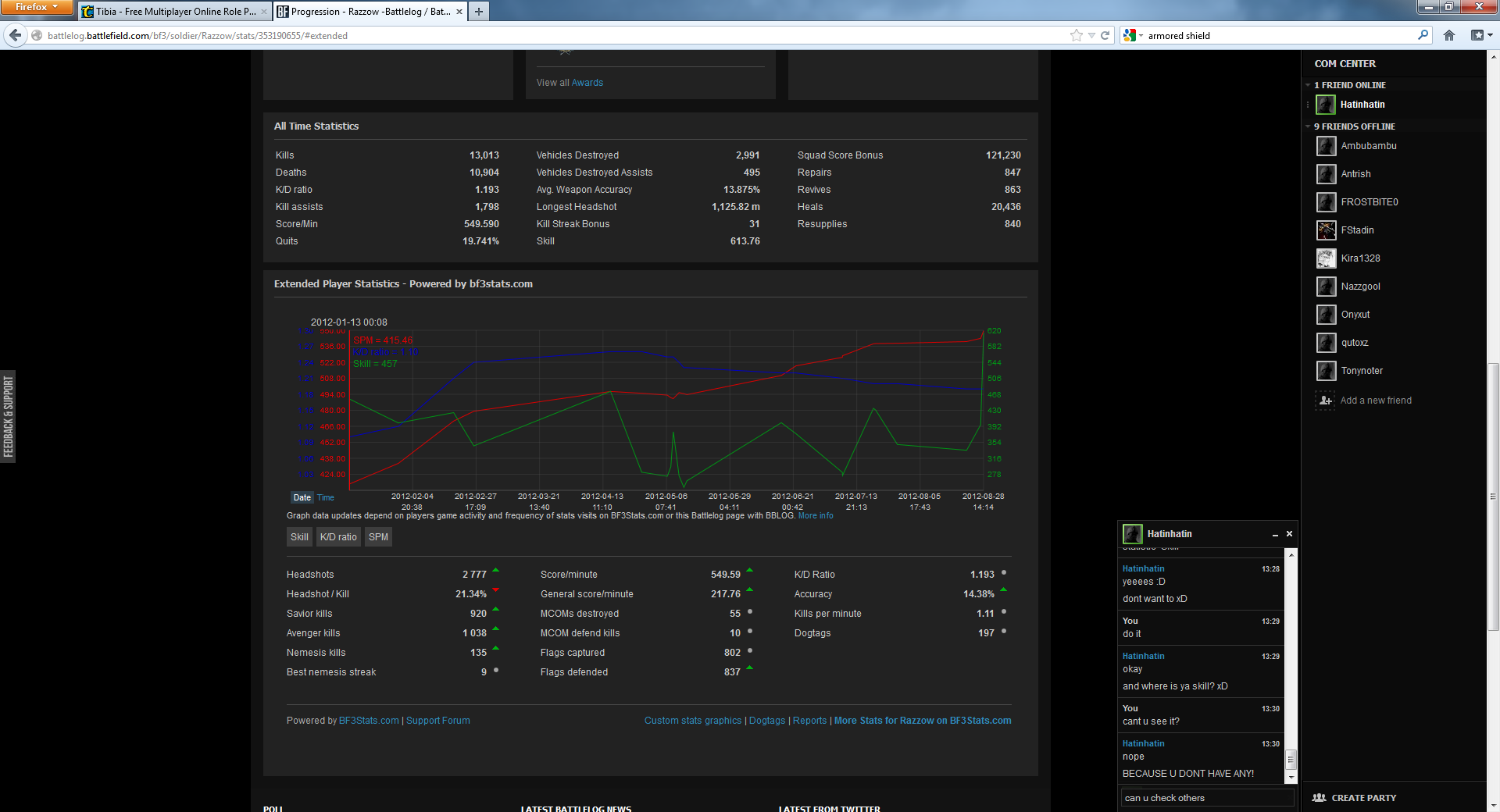Open Custom stats graphics link
Image resolution: width=1500 pixels, height=812 pixels.
(693, 721)
